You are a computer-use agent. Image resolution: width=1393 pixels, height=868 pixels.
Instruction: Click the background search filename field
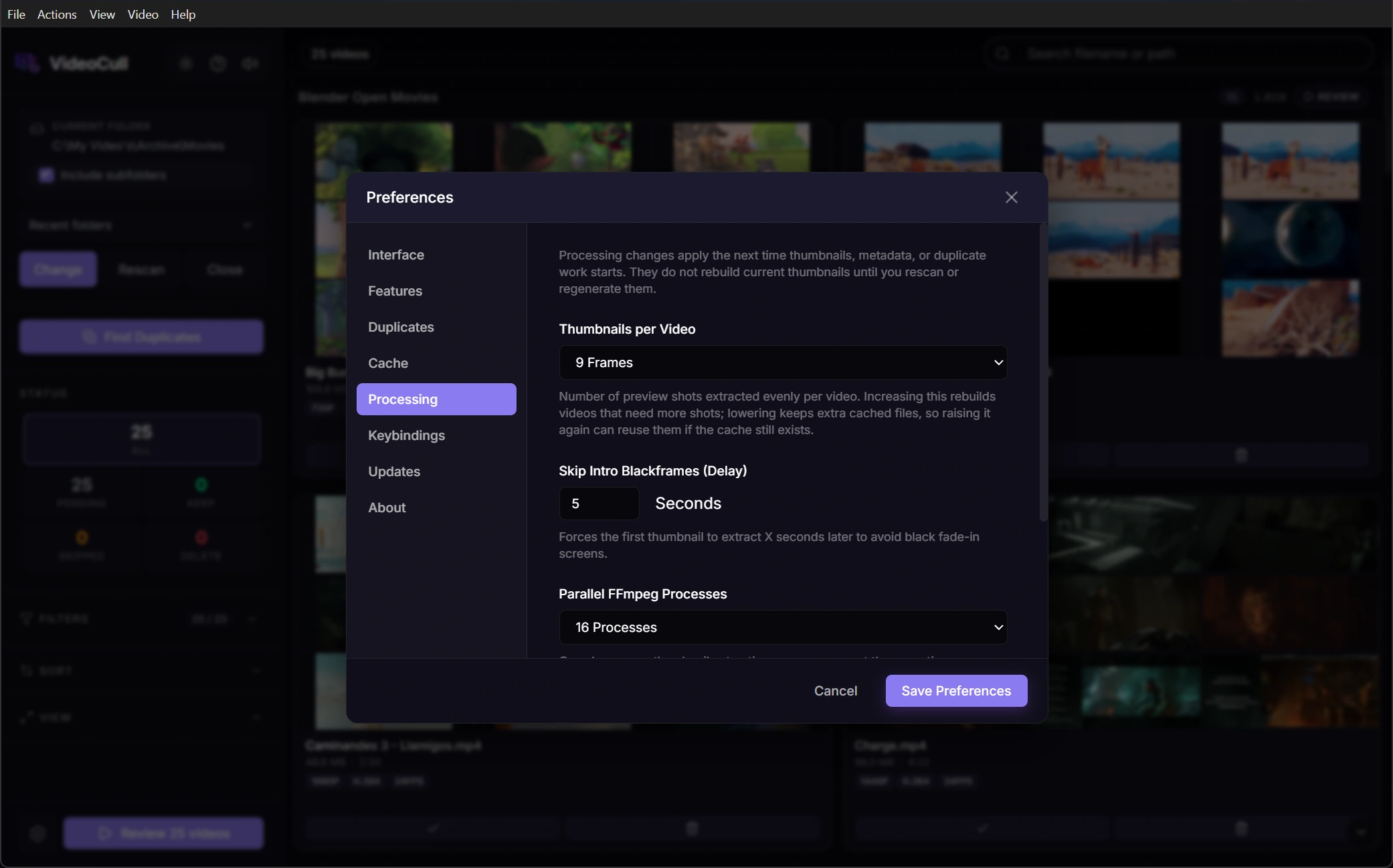1178,53
